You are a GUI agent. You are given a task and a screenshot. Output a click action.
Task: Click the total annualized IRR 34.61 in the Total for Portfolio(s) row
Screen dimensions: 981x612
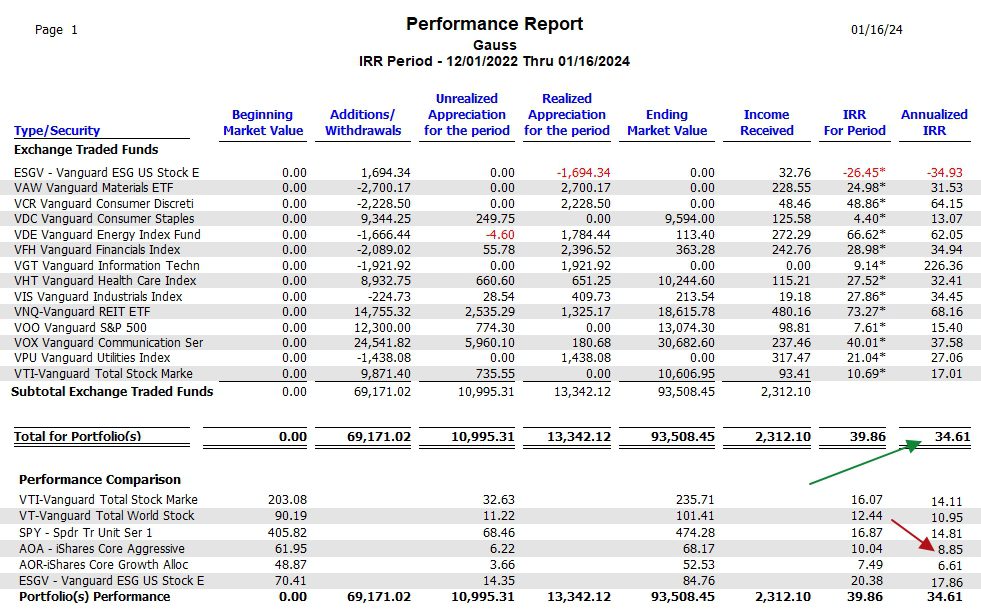(952, 437)
